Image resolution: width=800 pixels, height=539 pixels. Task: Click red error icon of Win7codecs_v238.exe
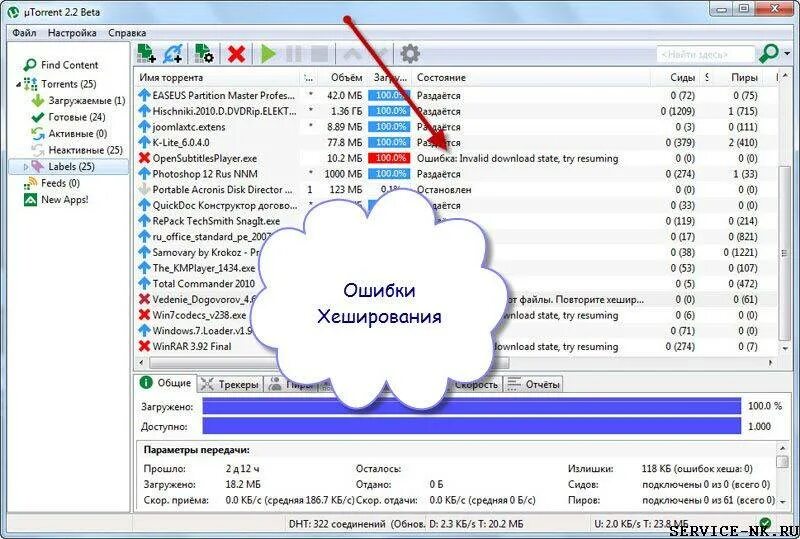point(144,315)
